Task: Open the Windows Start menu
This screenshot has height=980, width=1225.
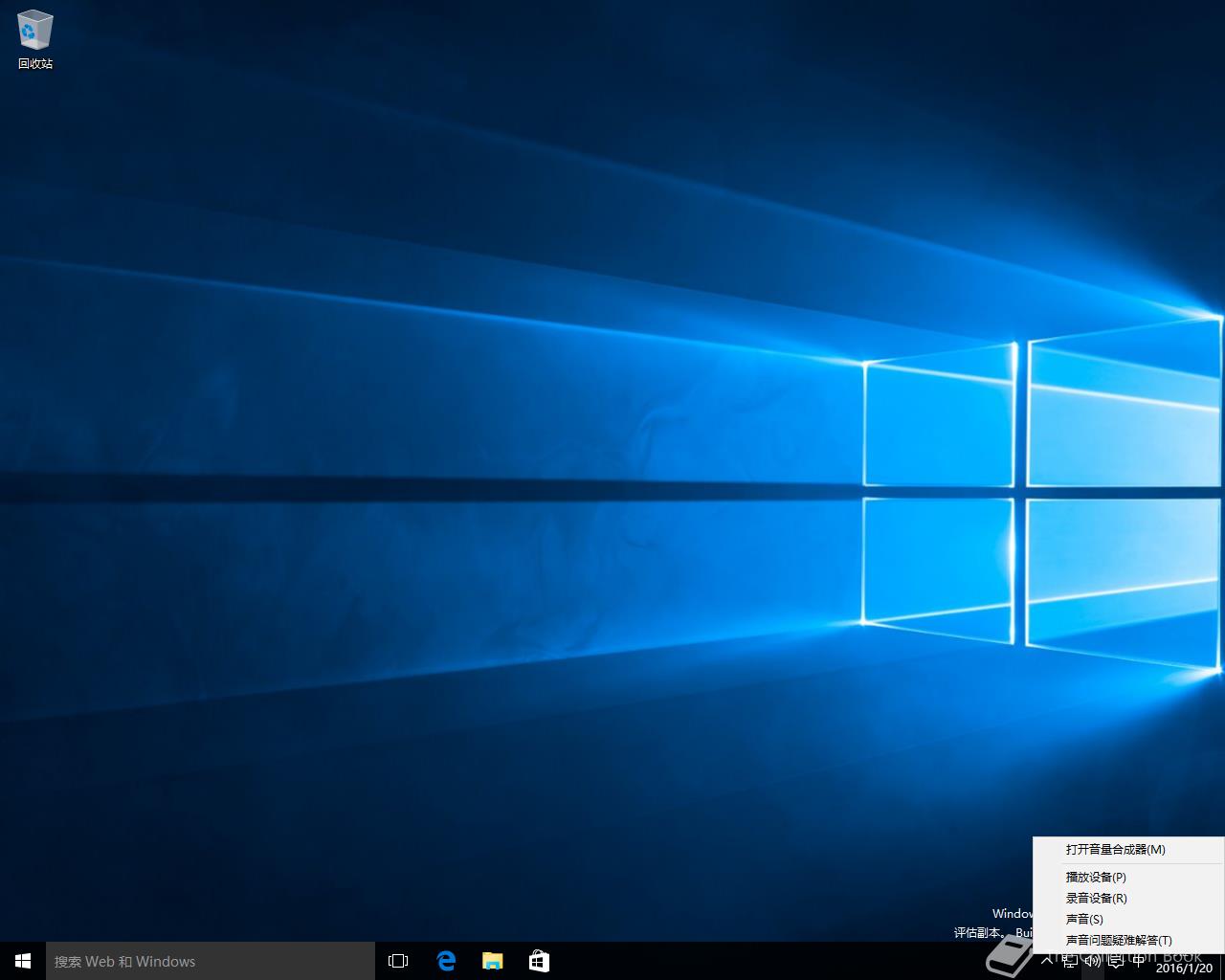Action: tap(23, 961)
